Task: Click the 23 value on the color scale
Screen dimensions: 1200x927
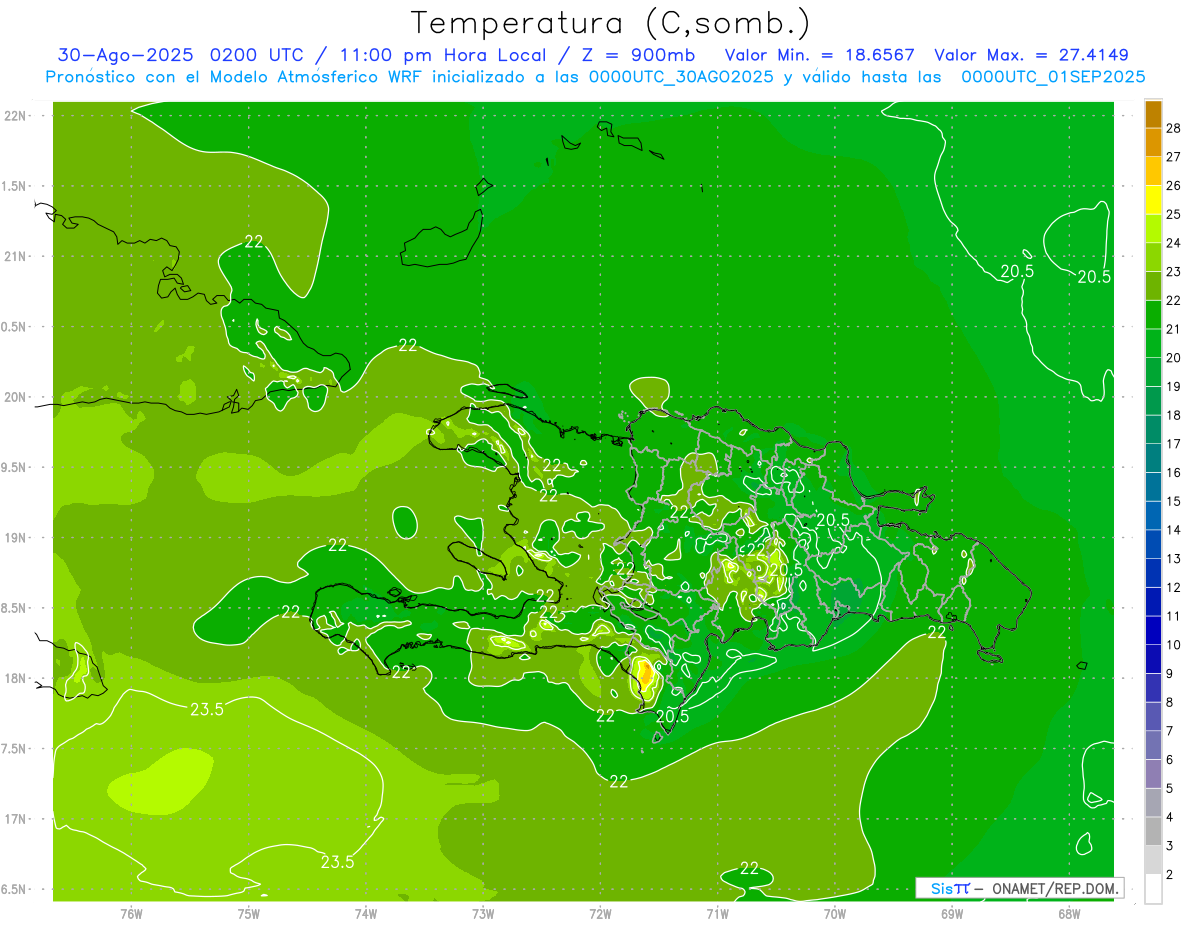Action: (x=1174, y=271)
